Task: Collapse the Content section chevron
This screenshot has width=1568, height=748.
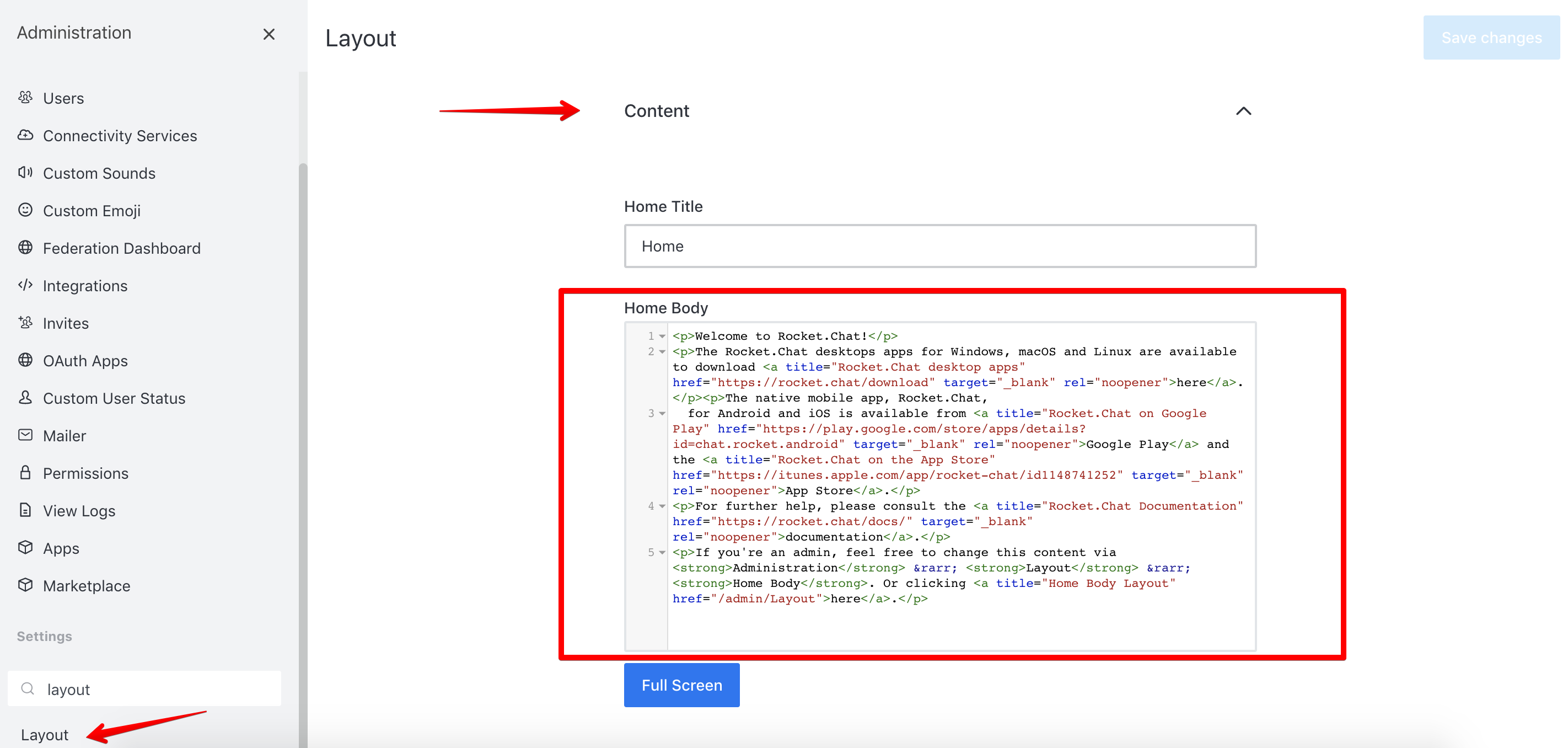Action: tap(1243, 111)
